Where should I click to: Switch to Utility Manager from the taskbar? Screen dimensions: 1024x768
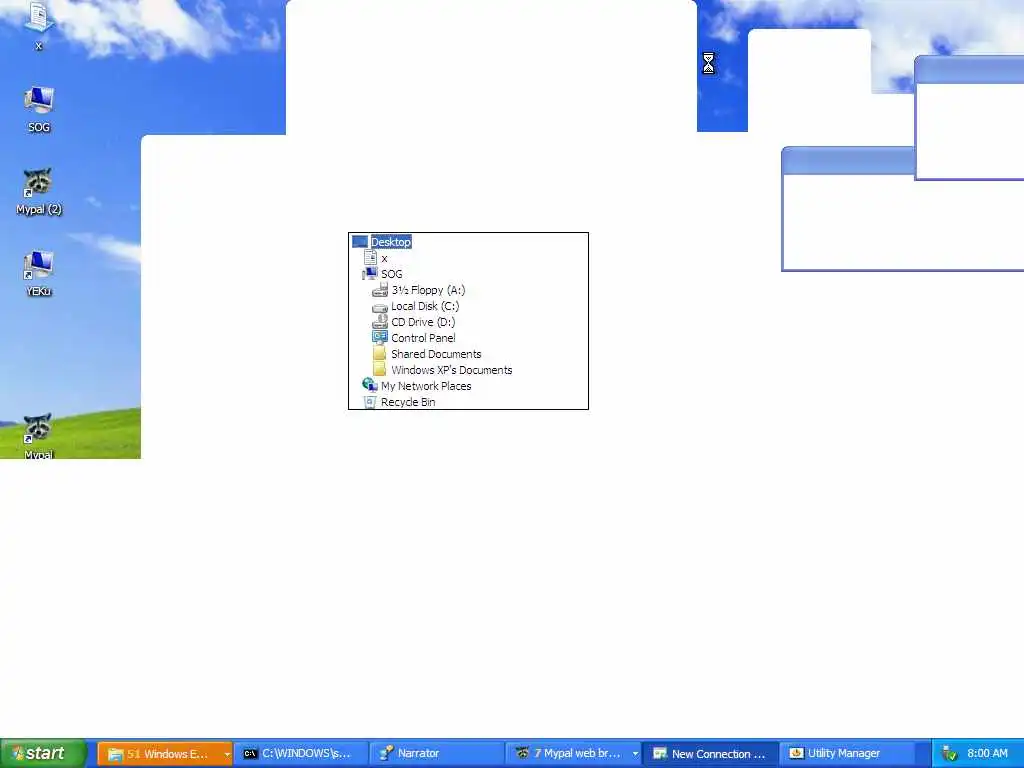tap(847, 754)
